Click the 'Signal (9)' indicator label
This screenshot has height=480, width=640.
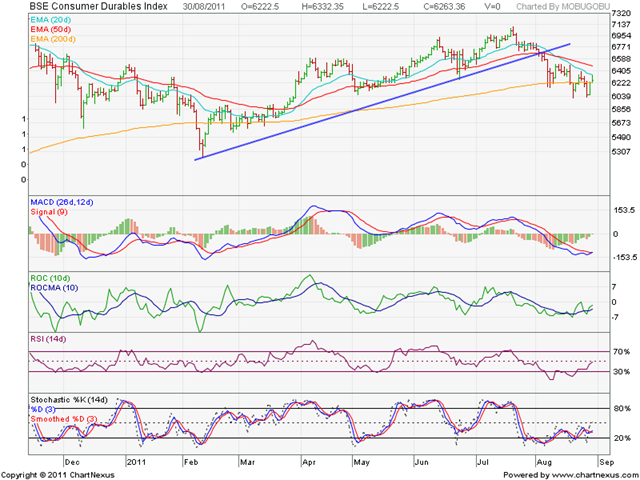tap(49, 212)
